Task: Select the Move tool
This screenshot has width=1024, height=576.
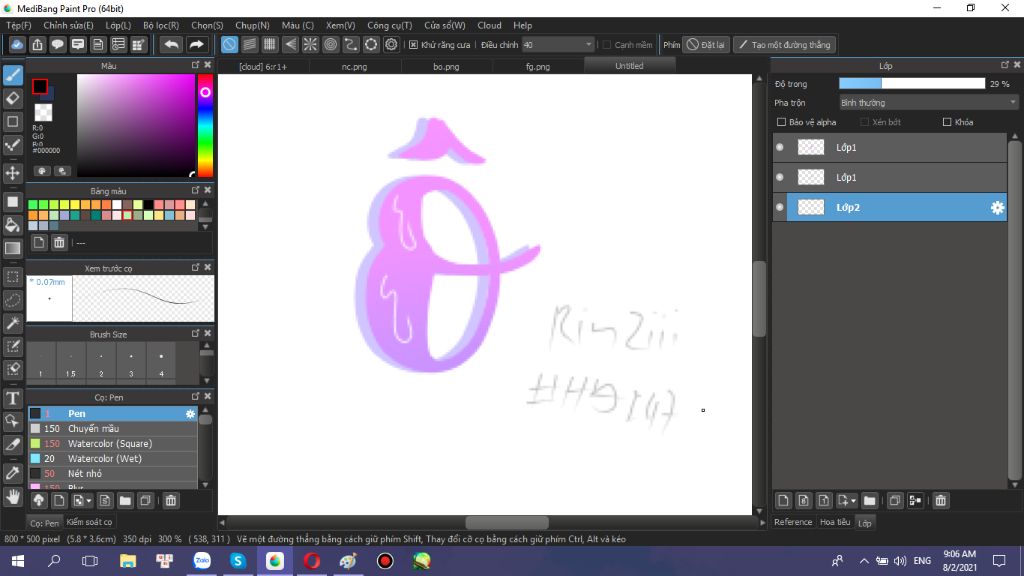Action: click(12, 173)
